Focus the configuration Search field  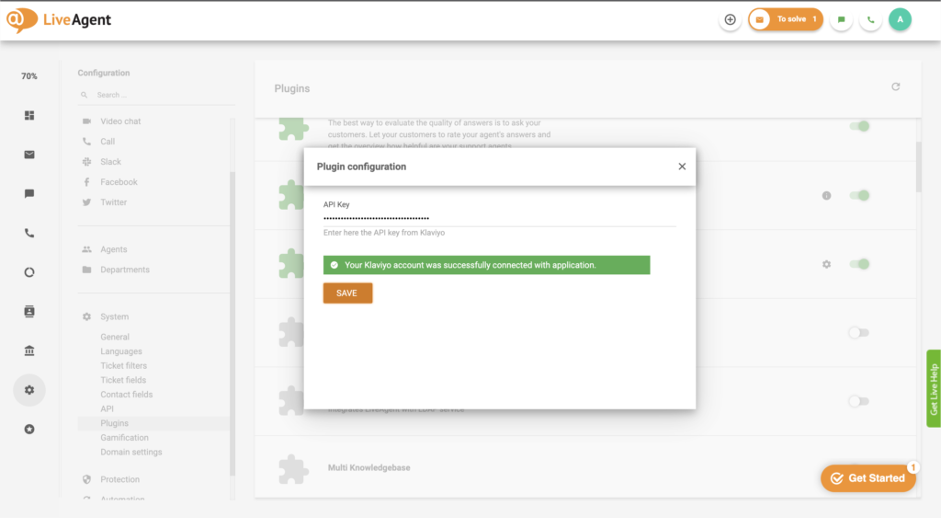click(156, 95)
